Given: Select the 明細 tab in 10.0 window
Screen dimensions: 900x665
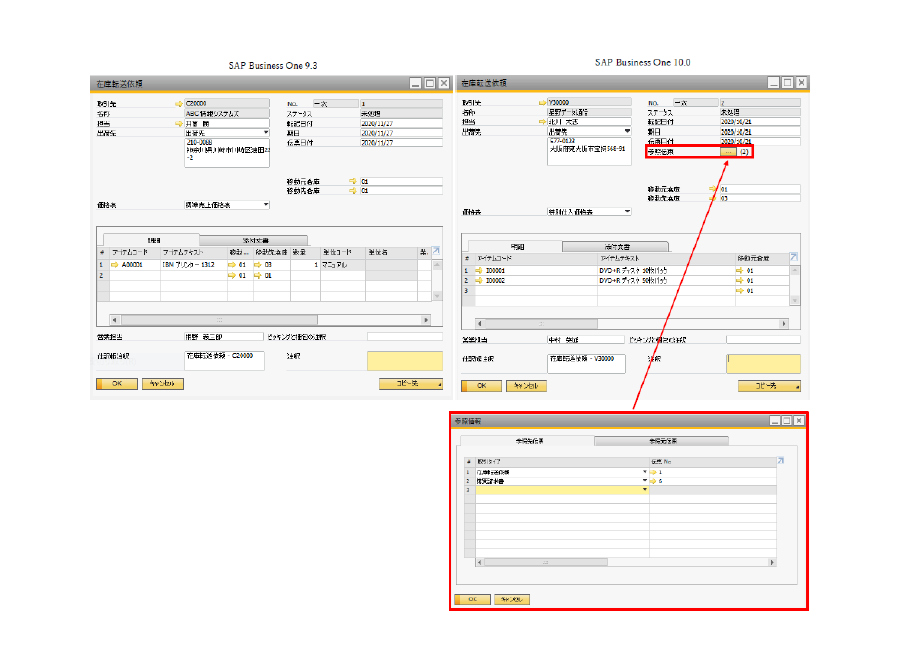Looking at the screenshot, I should coord(515,247).
